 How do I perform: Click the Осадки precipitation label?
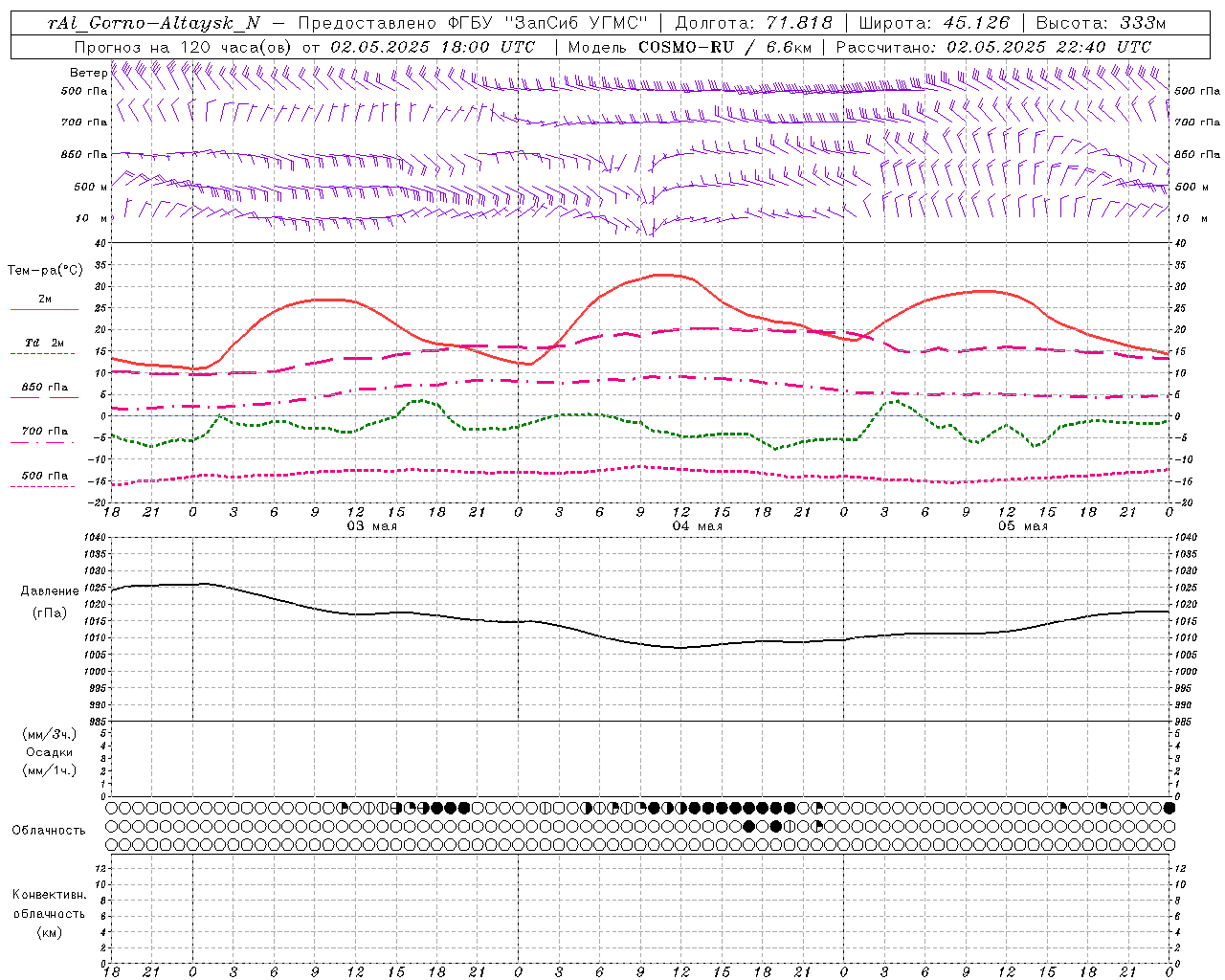(x=50, y=752)
